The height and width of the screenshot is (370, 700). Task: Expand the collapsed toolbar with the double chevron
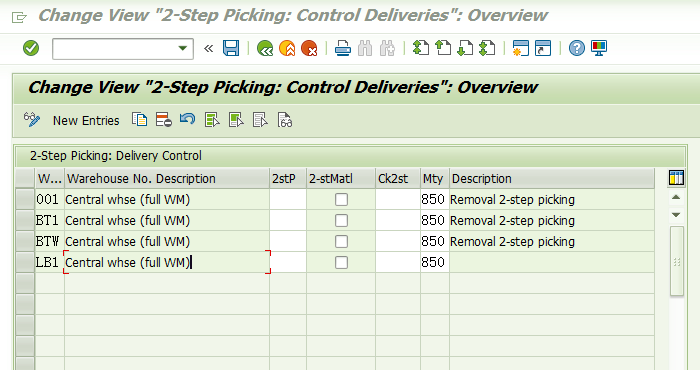point(208,48)
